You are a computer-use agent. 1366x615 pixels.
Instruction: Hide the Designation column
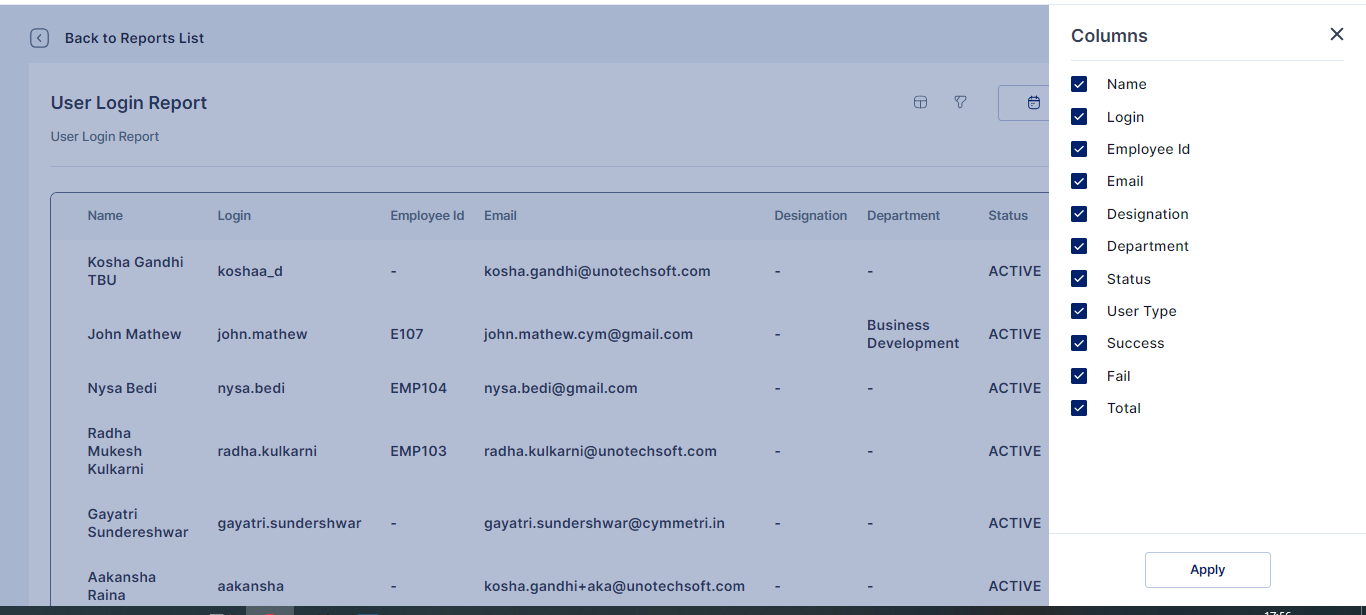pyautogui.click(x=1079, y=214)
